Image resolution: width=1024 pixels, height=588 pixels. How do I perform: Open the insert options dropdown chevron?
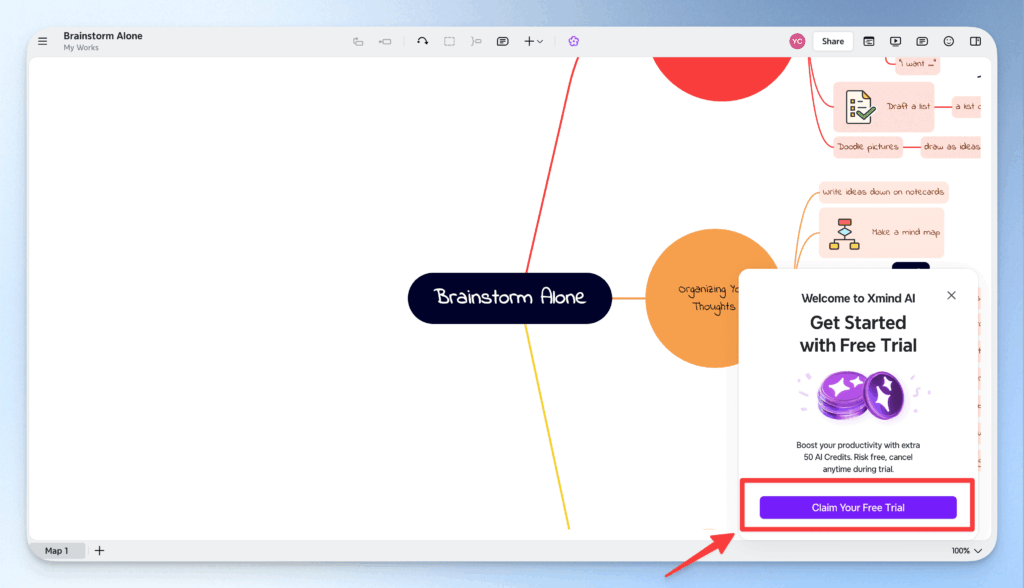(x=540, y=41)
